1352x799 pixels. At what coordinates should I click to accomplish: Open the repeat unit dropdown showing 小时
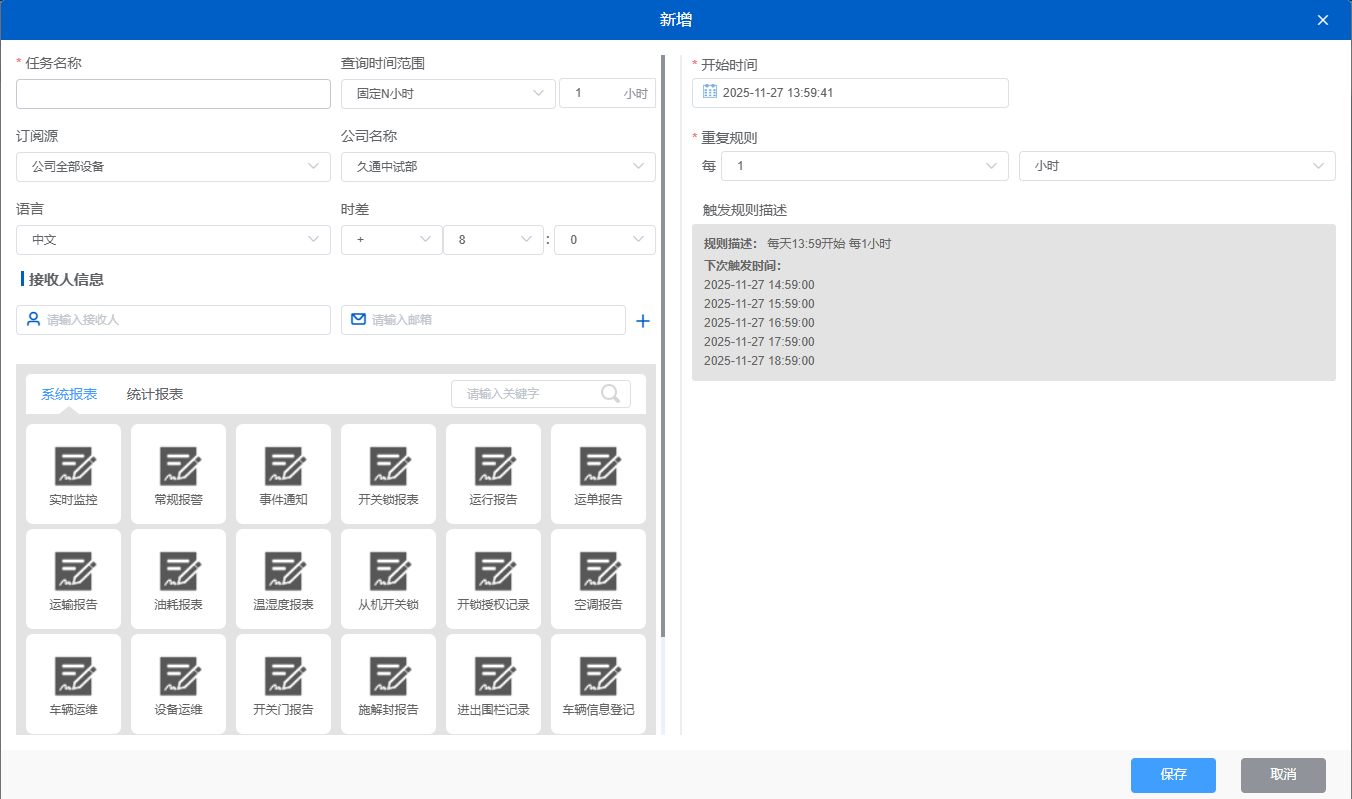(1176, 166)
